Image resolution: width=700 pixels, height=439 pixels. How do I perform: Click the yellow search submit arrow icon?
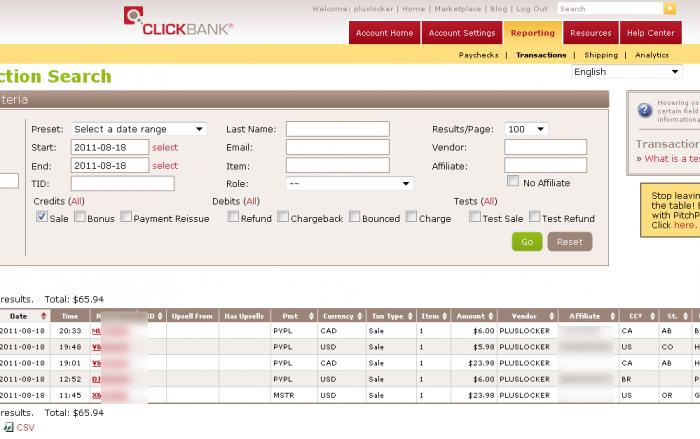click(670, 8)
